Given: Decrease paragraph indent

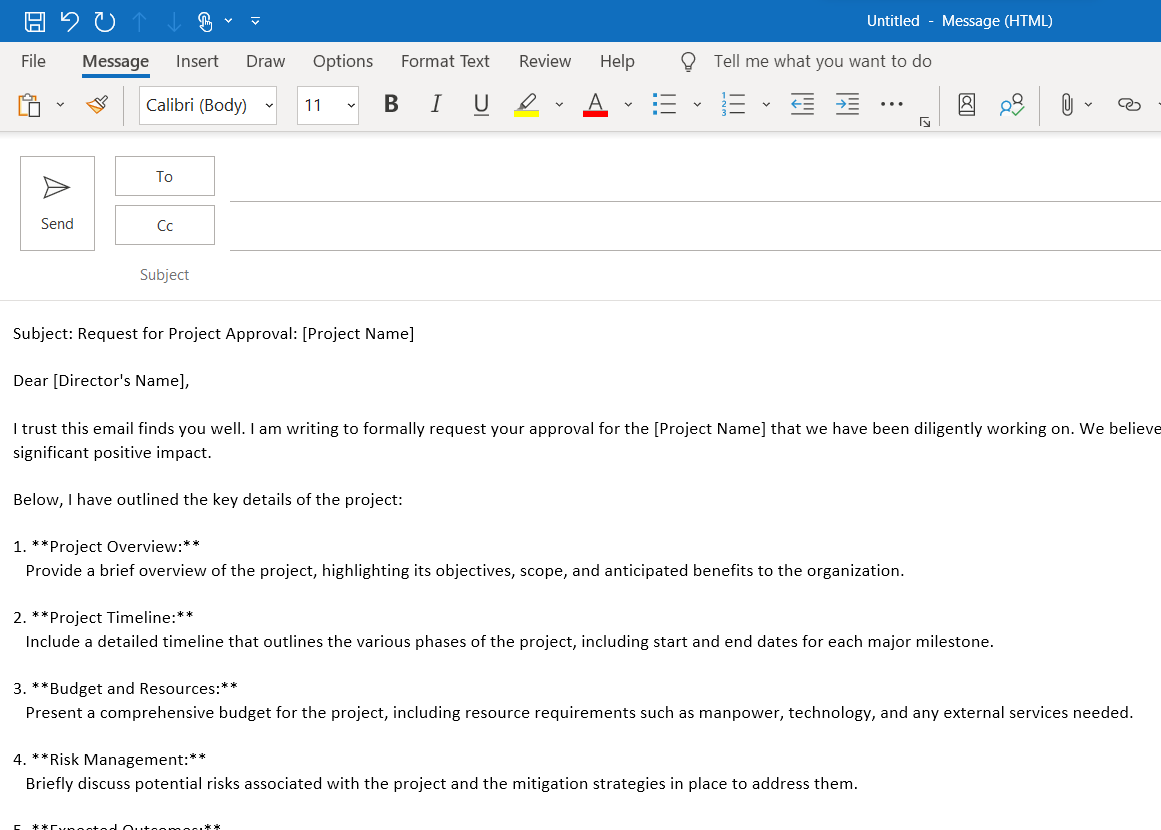Looking at the screenshot, I should pos(803,104).
